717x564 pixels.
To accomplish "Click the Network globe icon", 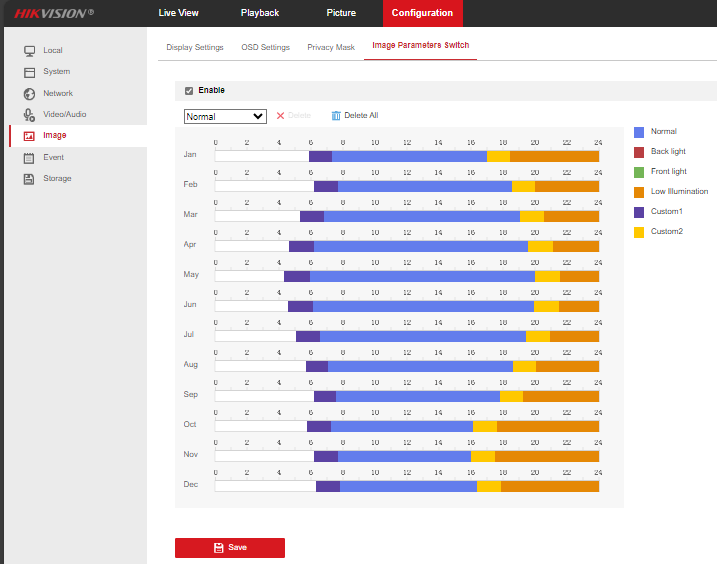I will 29,93.
